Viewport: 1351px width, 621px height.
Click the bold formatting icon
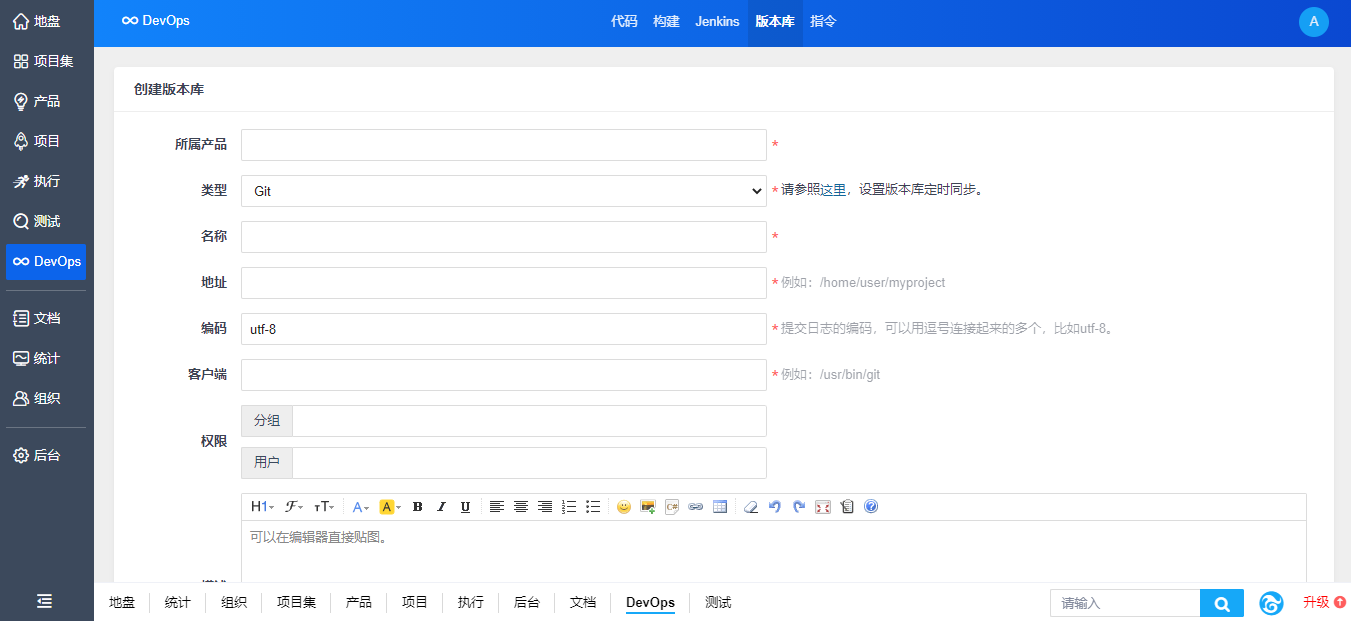[x=418, y=507]
